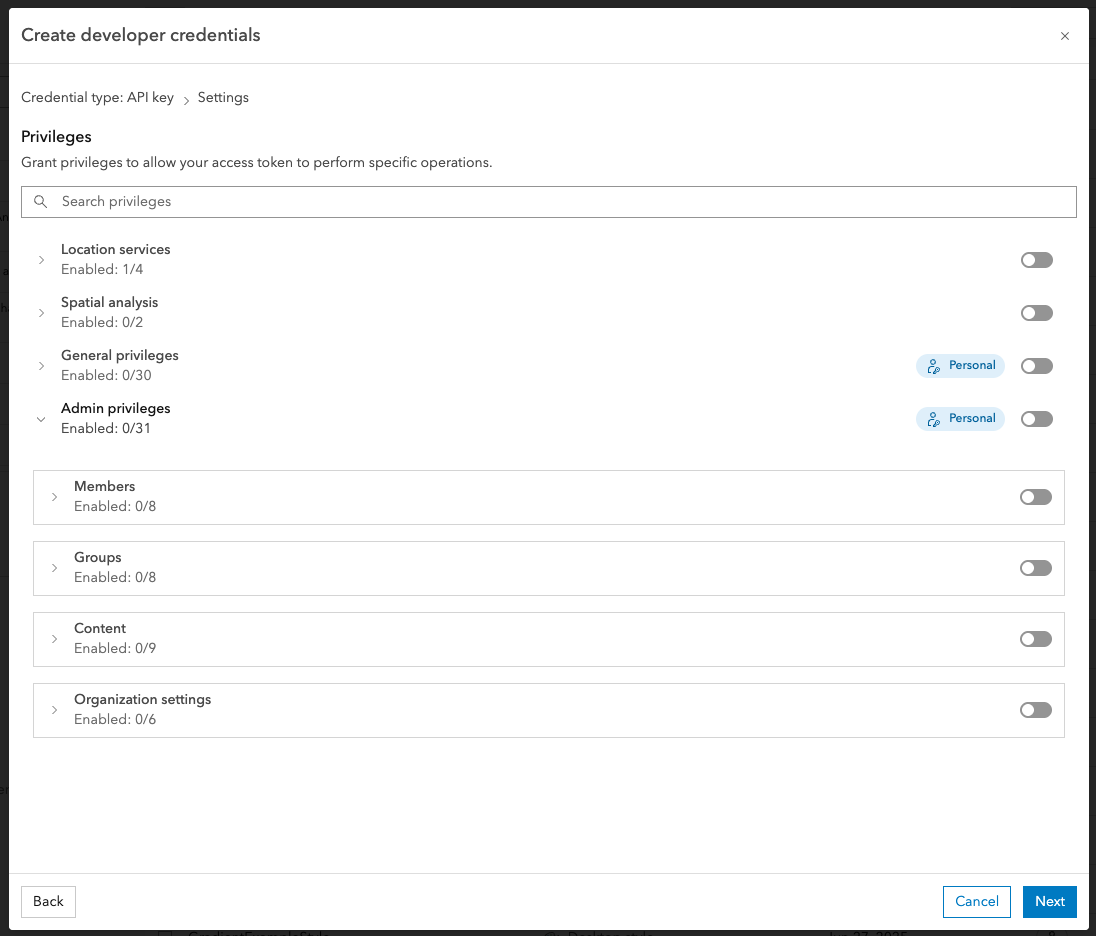Expand the Spatial analysis section
1096x936 pixels.
(40, 312)
